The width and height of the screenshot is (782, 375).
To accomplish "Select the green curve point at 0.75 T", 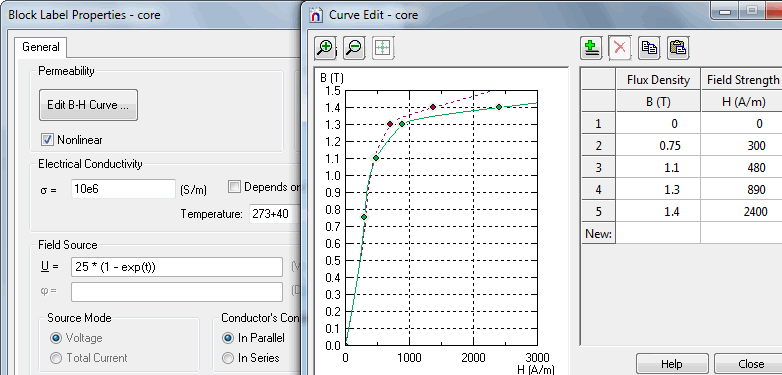I will point(364,217).
